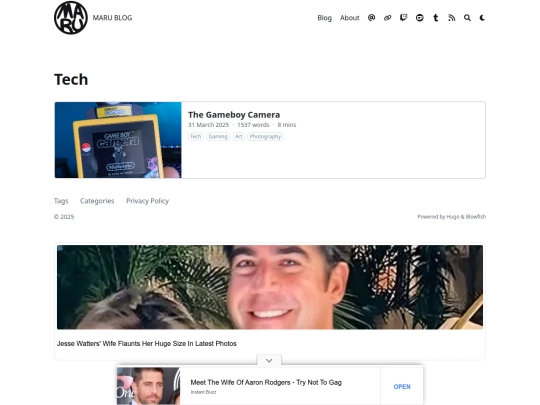
Task: Click the Tech page heading
Action: click(71, 80)
